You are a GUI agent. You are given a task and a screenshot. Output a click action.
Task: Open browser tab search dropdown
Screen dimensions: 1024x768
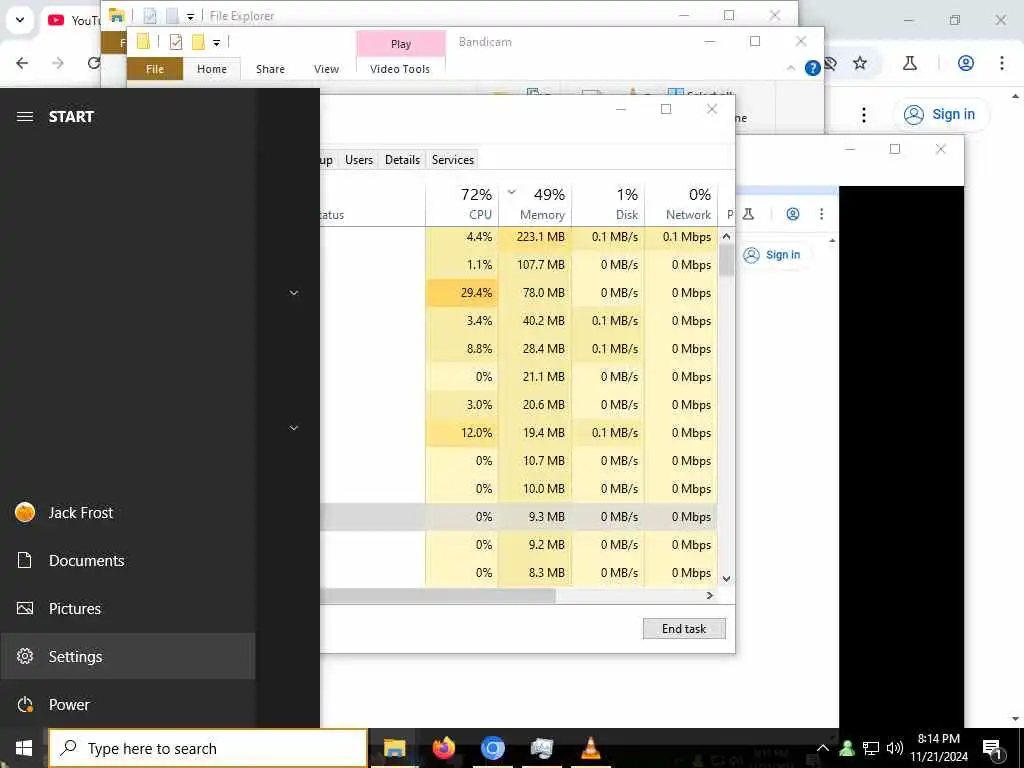(x=20, y=20)
